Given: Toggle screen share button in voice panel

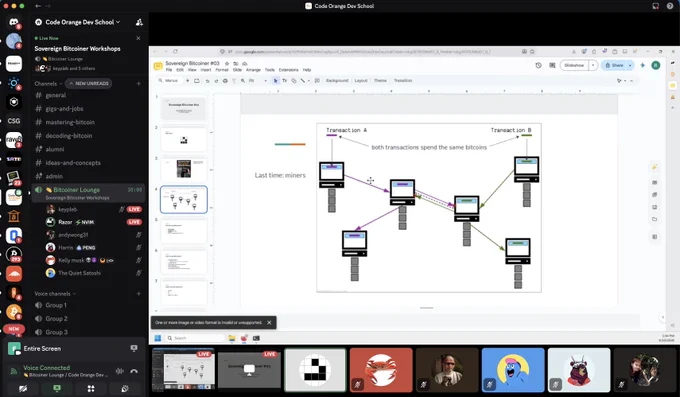Looking at the screenshot, I should pos(57,388).
